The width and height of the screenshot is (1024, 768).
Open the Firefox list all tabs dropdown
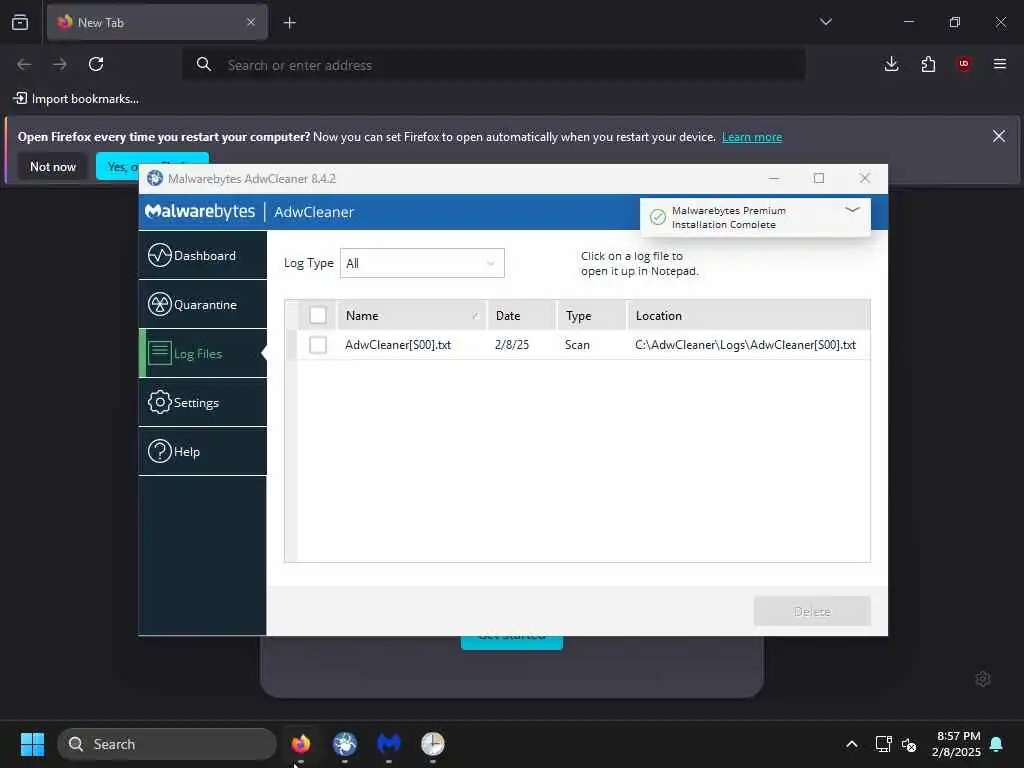(825, 22)
